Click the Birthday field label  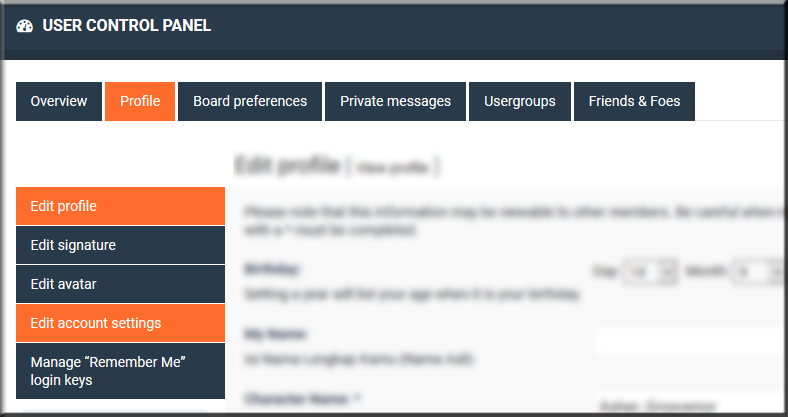coord(271,269)
